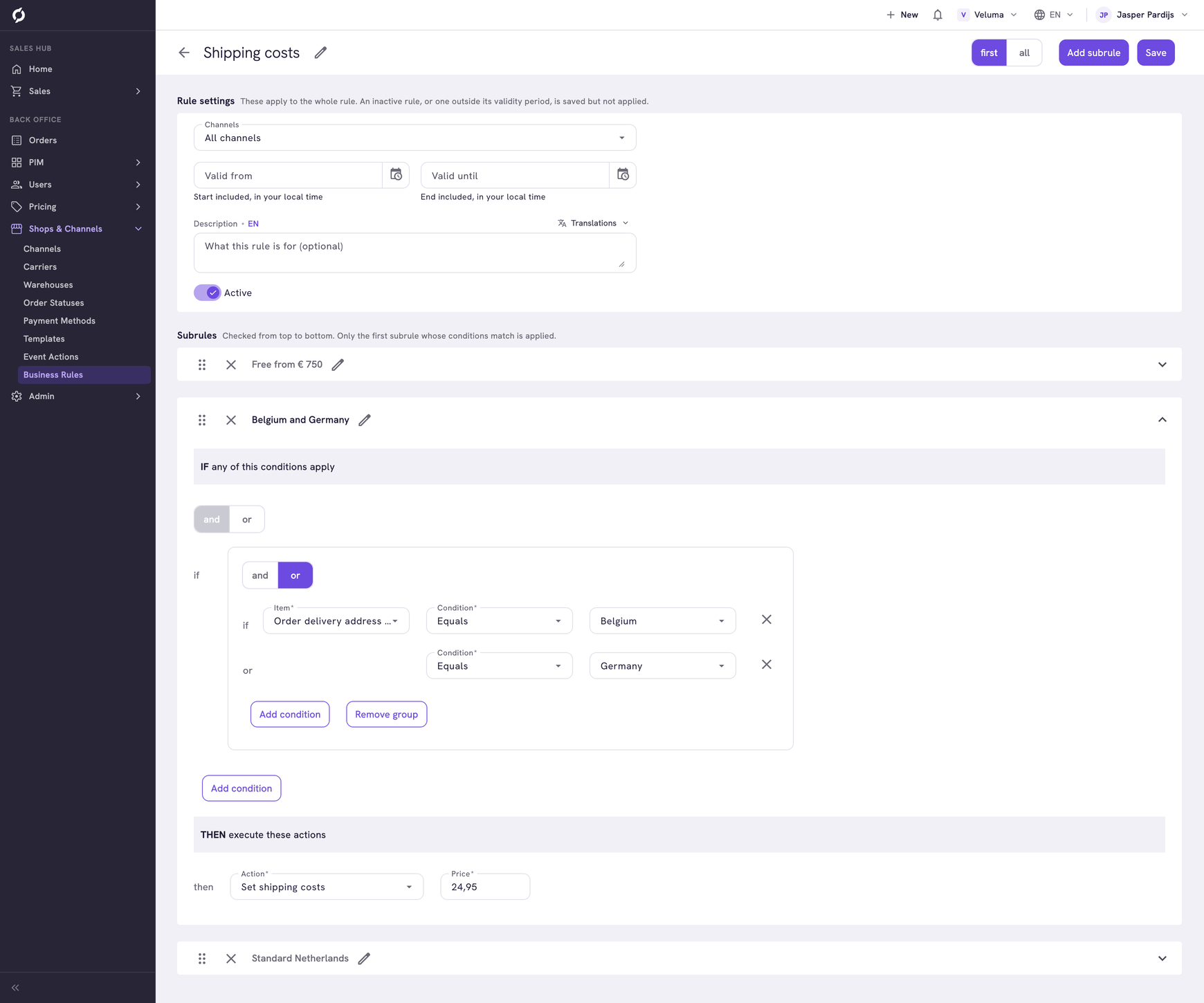Delete the Standard Netherlands subrule

click(x=231, y=959)
